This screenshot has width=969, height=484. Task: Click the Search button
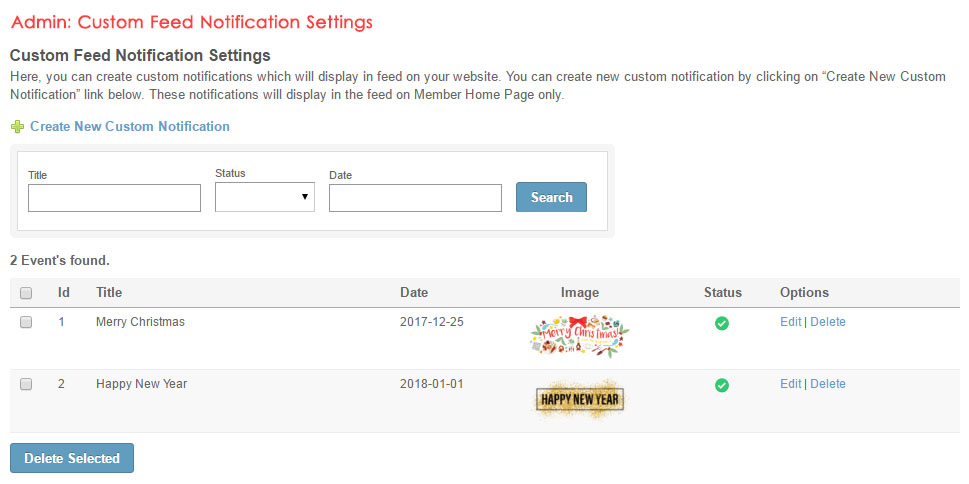[551, 197]
